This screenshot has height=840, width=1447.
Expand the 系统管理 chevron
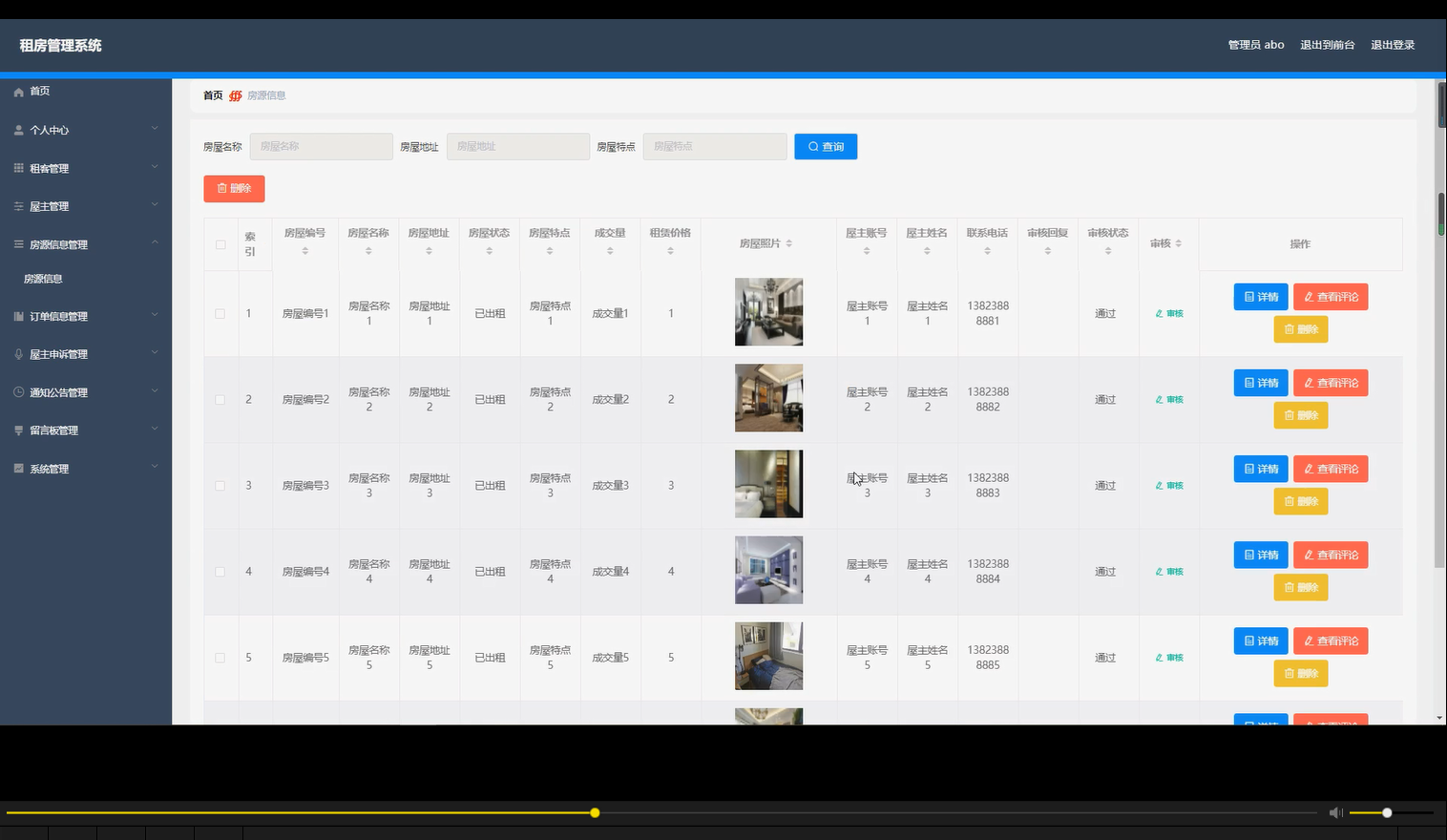pyautogui.click(x=155, y=468)
